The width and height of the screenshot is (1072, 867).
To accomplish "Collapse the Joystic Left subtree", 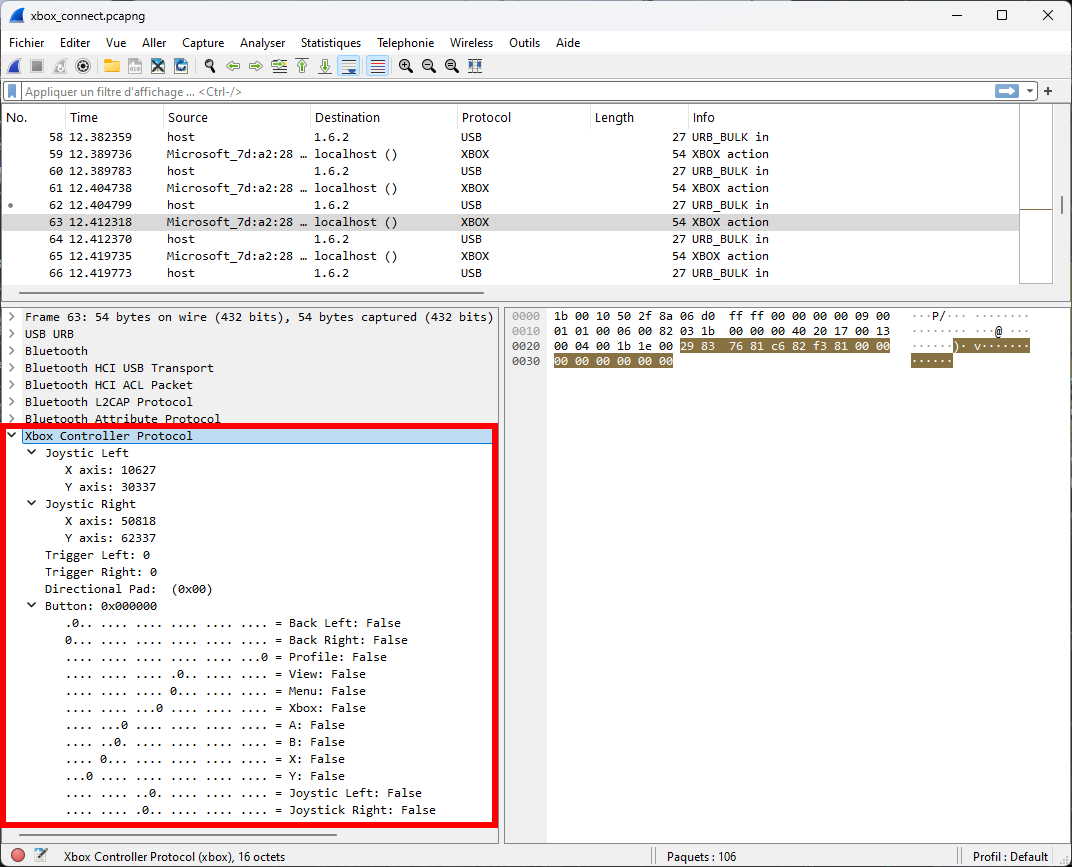I will (31, 452).
